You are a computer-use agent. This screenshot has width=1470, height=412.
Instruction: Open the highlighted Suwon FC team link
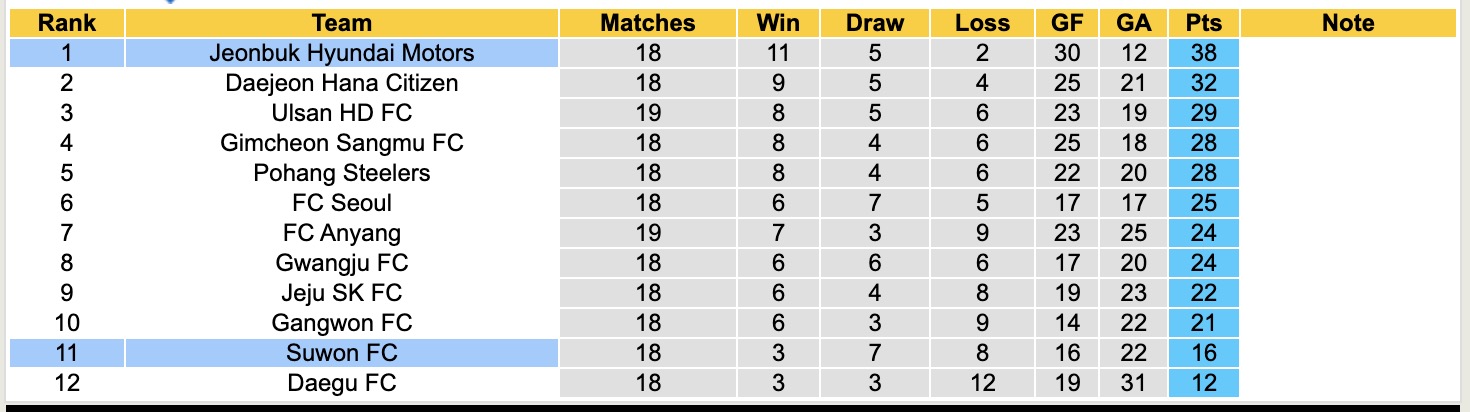coord(342,353)
